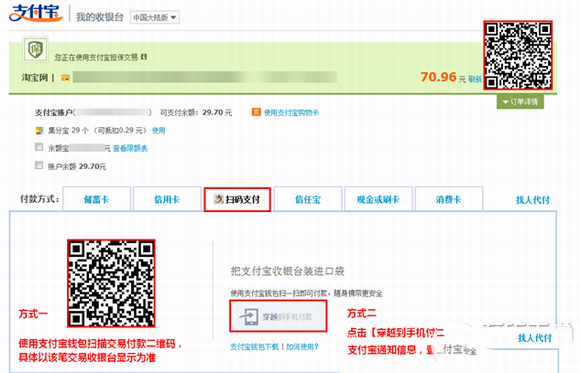Screen dimensions: 580x373
Task: Click the 刷新 link next to amount
Action: click(475, 79)
